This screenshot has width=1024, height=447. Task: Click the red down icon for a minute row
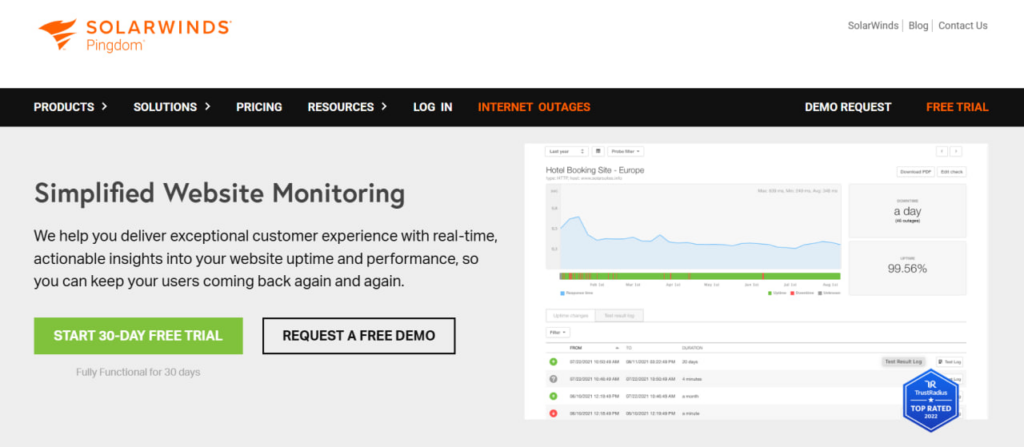coord(553,414)
